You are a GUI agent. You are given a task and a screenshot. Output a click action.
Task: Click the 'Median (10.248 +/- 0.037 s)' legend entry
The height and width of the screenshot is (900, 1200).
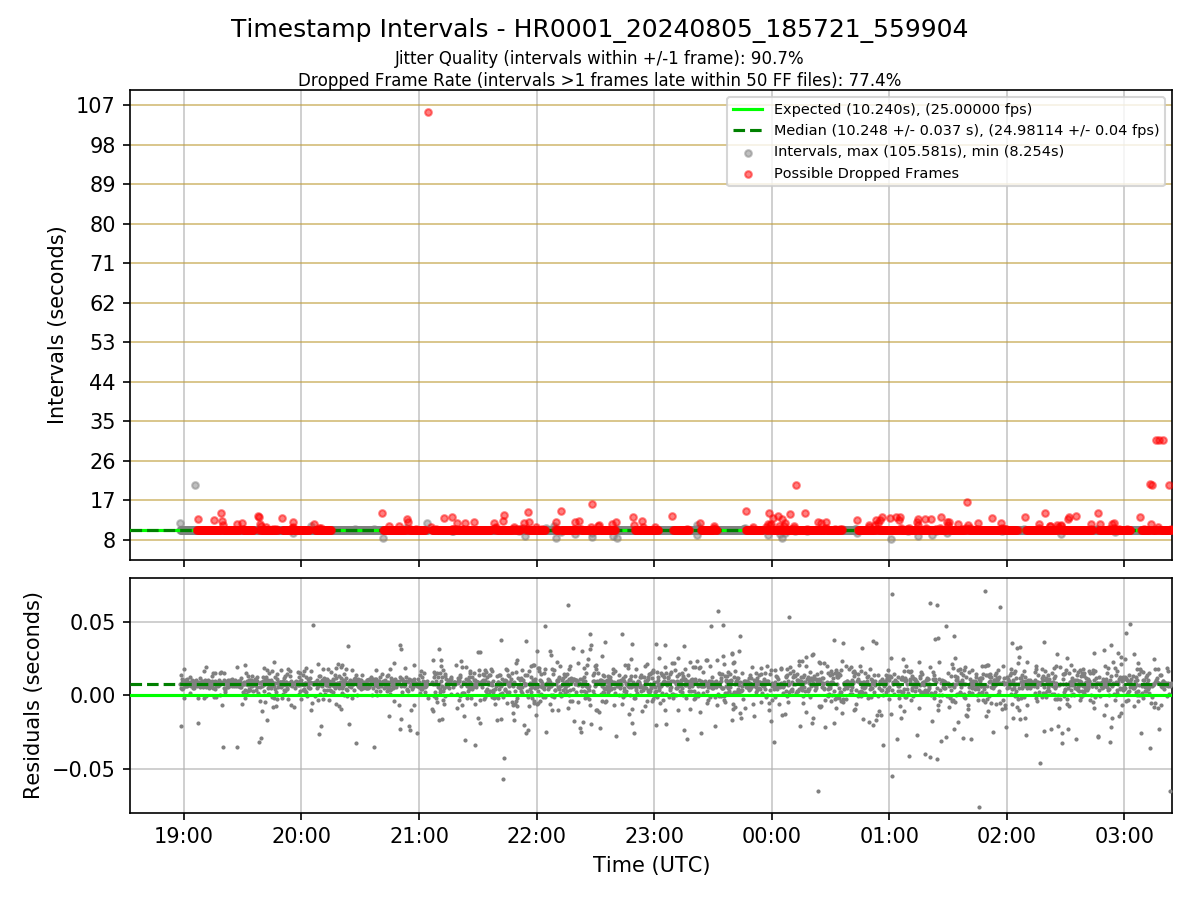click(966, 130)
